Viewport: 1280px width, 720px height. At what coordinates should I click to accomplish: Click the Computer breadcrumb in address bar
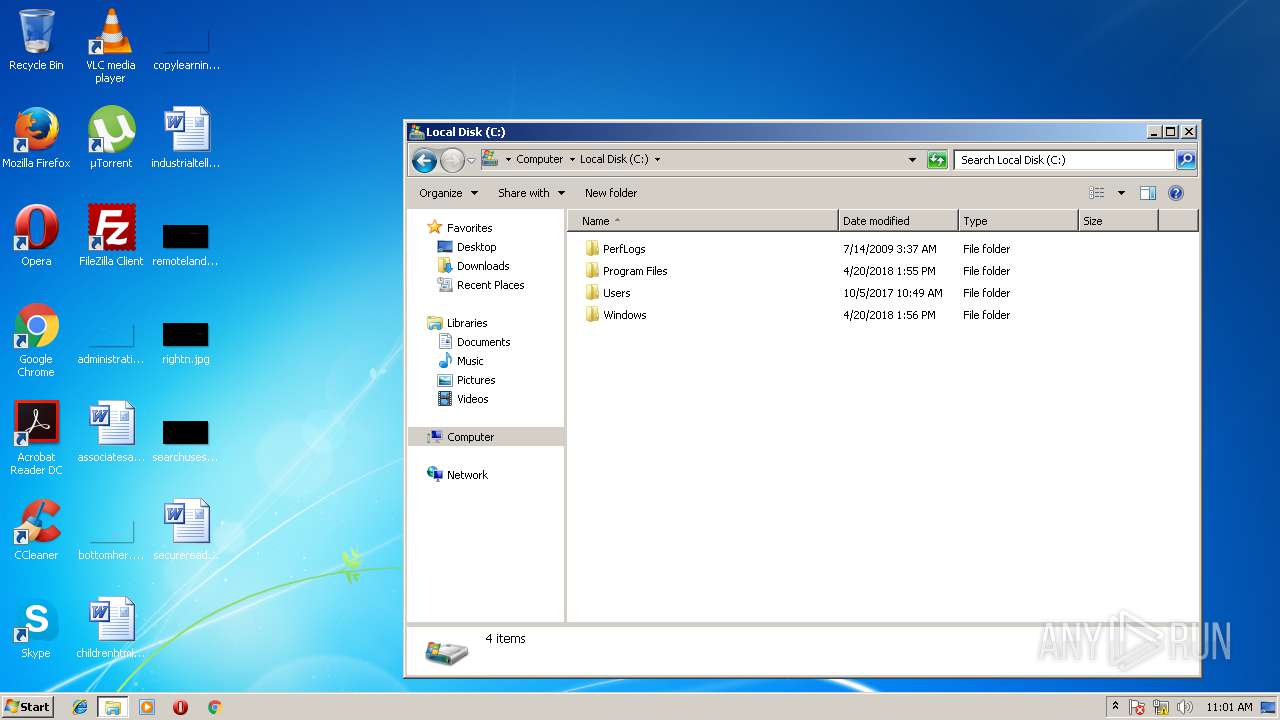pos(540,160)
